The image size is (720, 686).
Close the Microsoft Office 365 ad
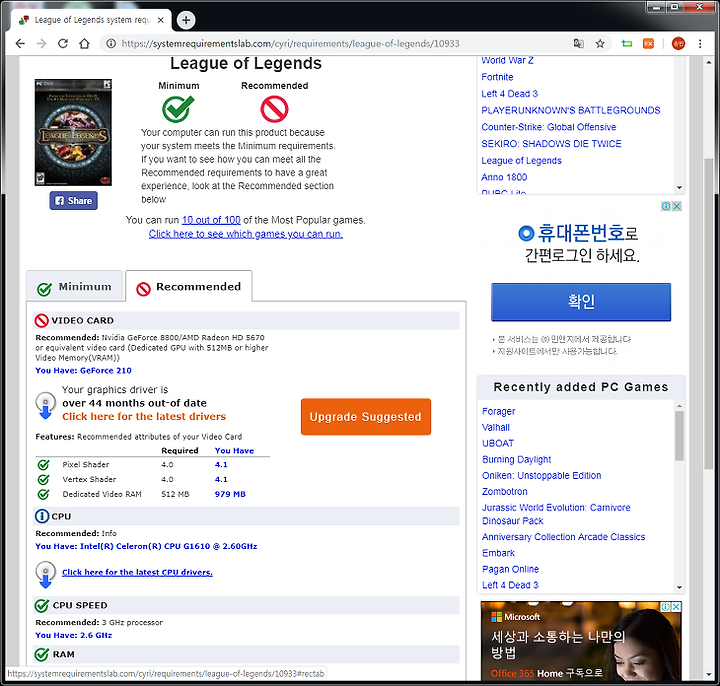(676, 607)
